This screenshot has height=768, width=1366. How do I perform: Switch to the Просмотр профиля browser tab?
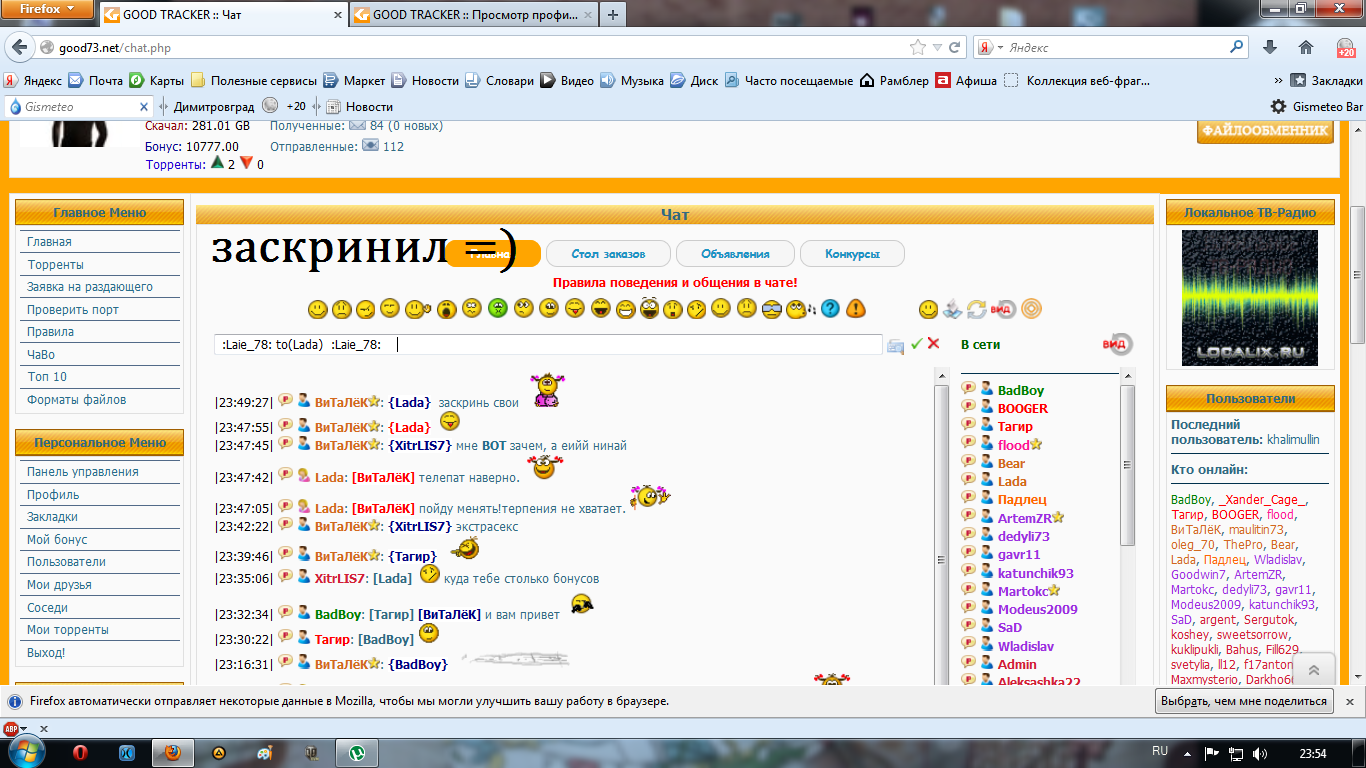point(471,15)
